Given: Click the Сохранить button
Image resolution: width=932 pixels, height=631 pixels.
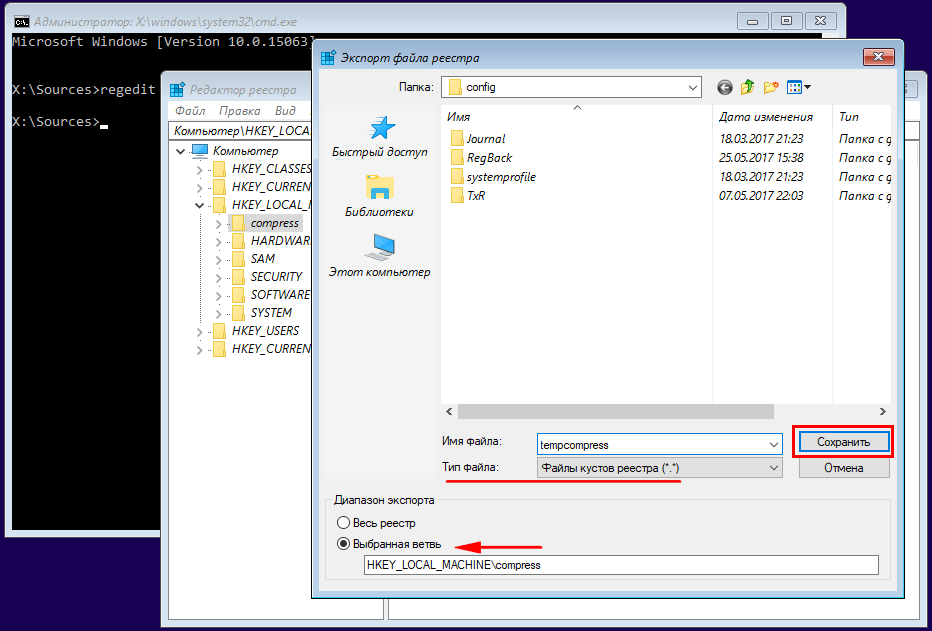Looking at the screenshot, I should coord(843,442).
